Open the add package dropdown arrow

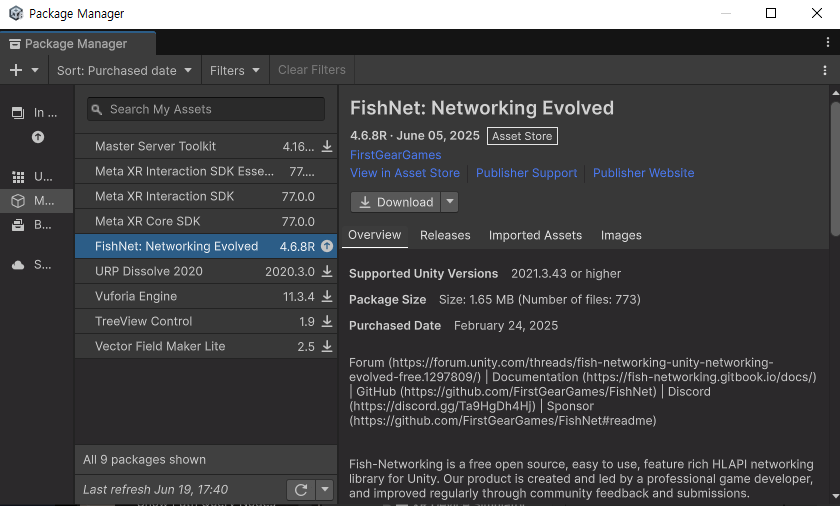point(35,70)
